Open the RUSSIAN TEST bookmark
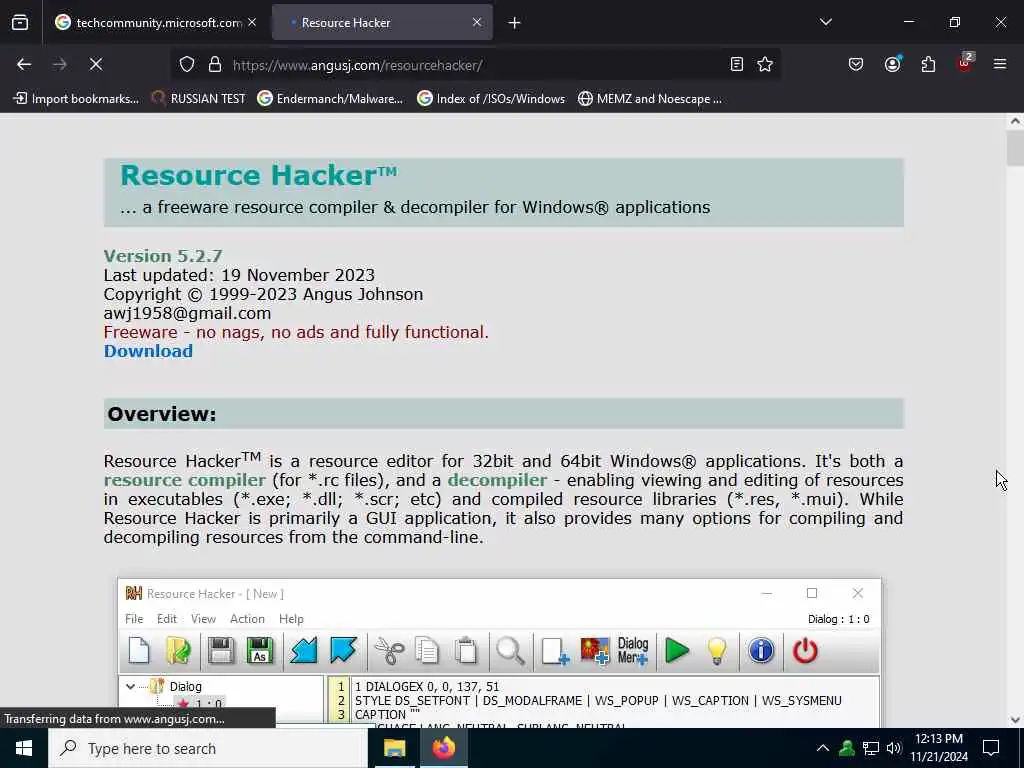 199,99
